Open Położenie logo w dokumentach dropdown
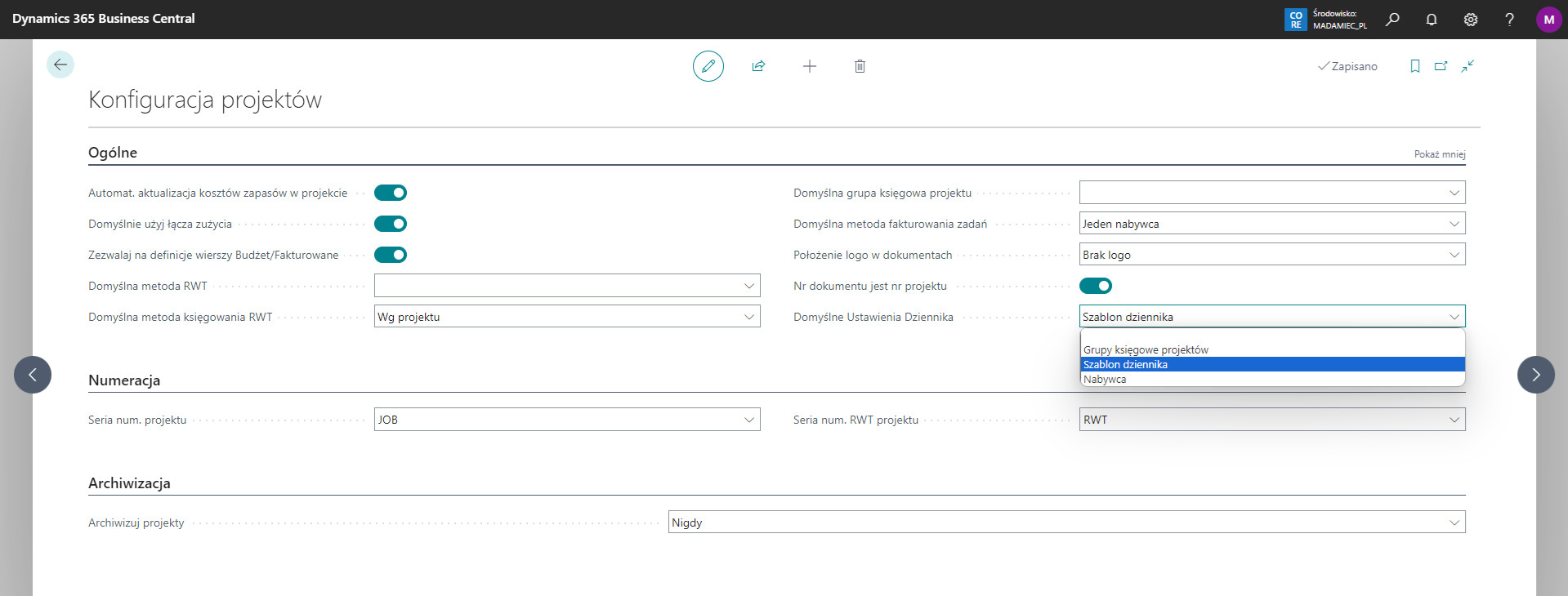The height and width of the screenshot is (596, 1568). (1454, 255)
